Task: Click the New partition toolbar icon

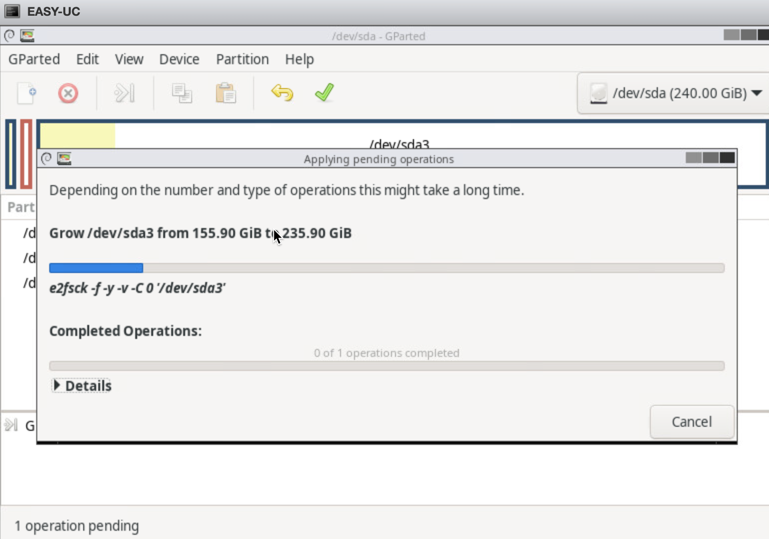Action: click(x=27, y=93)
